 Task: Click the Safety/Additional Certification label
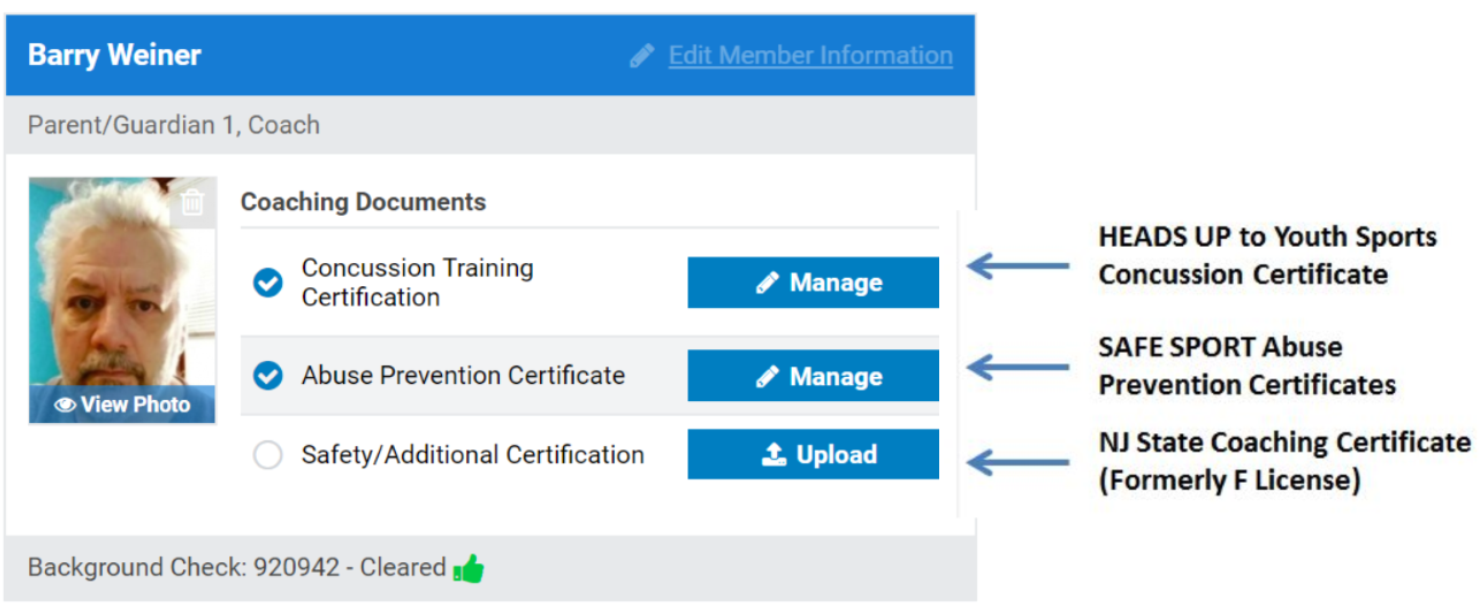[x=472, y=455]
